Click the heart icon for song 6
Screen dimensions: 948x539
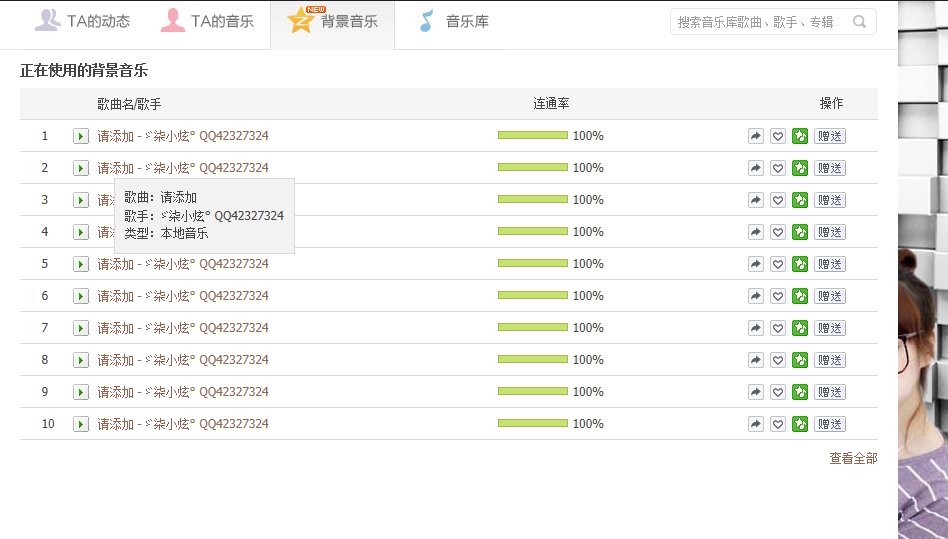[778, 296]
